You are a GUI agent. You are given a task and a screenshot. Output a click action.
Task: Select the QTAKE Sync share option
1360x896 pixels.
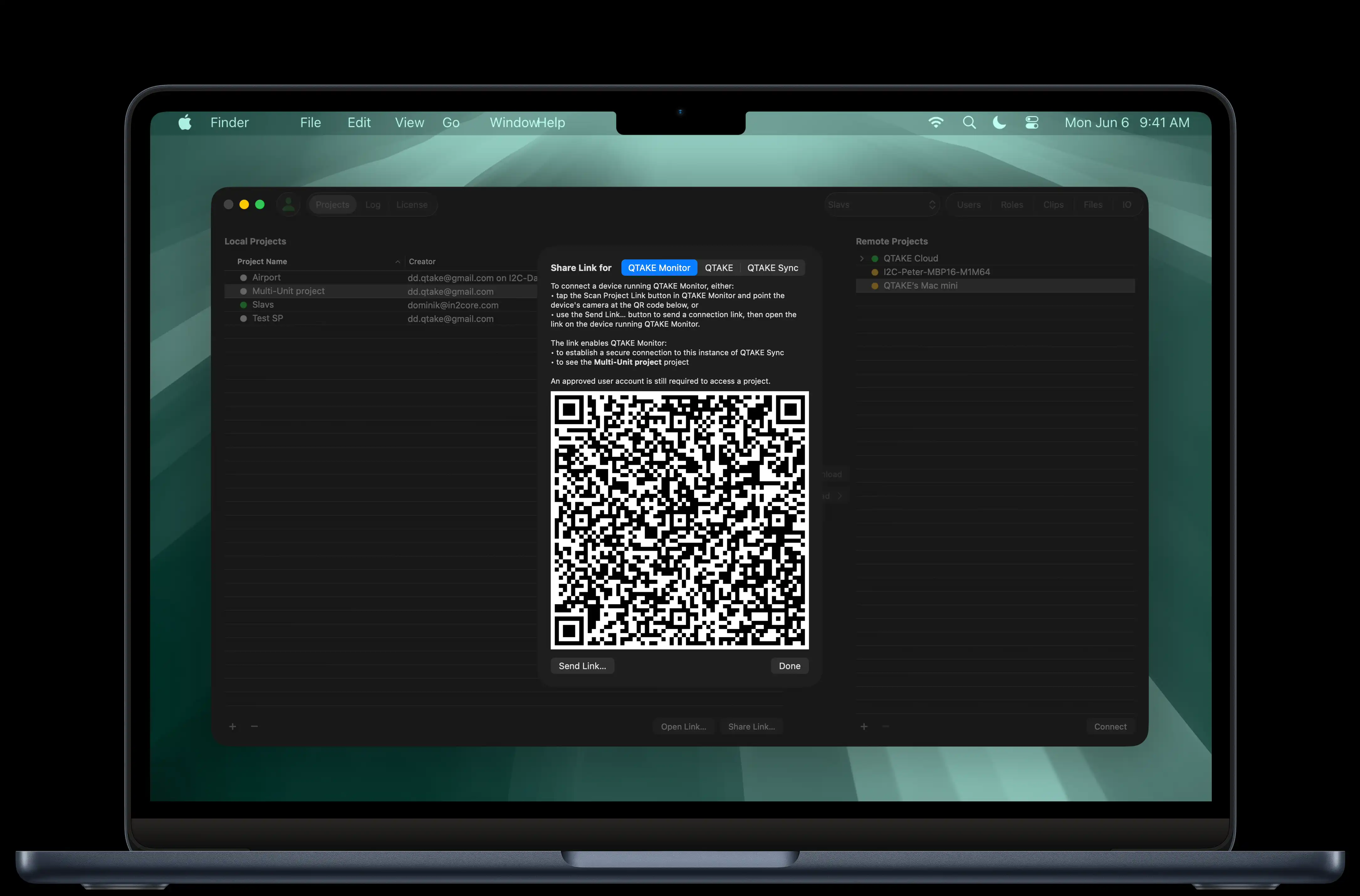[x=772, y=268]
